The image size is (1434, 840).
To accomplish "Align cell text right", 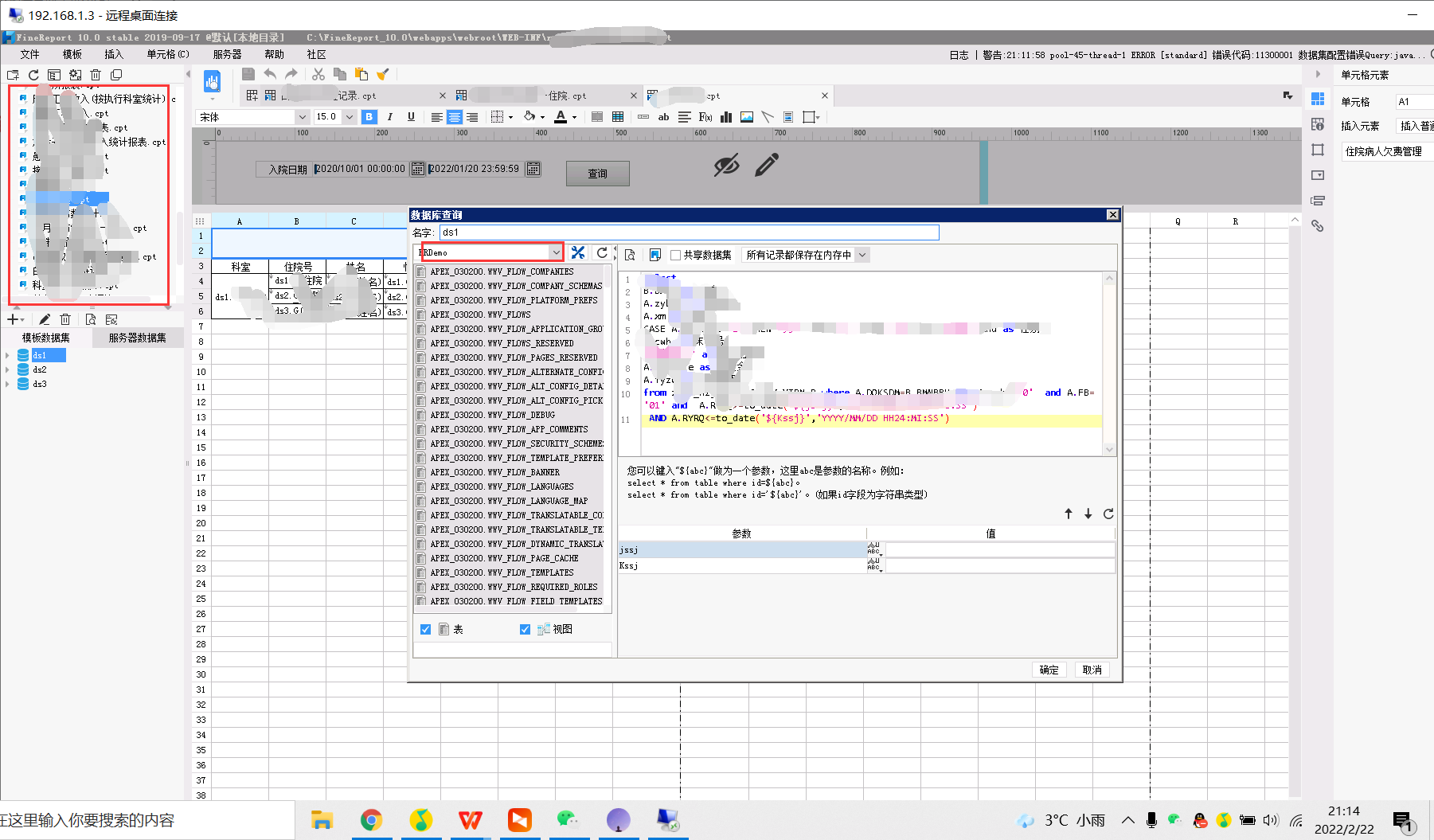I will pos(472,117).
